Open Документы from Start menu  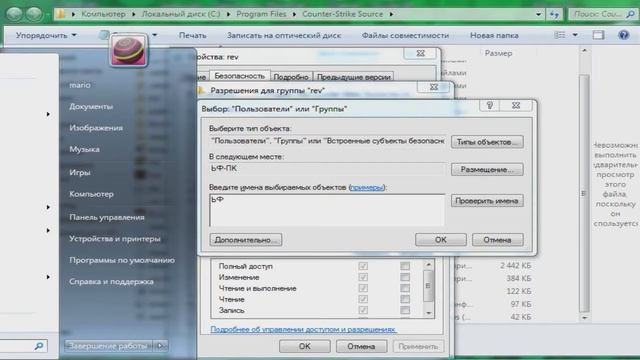pos(91,107)
